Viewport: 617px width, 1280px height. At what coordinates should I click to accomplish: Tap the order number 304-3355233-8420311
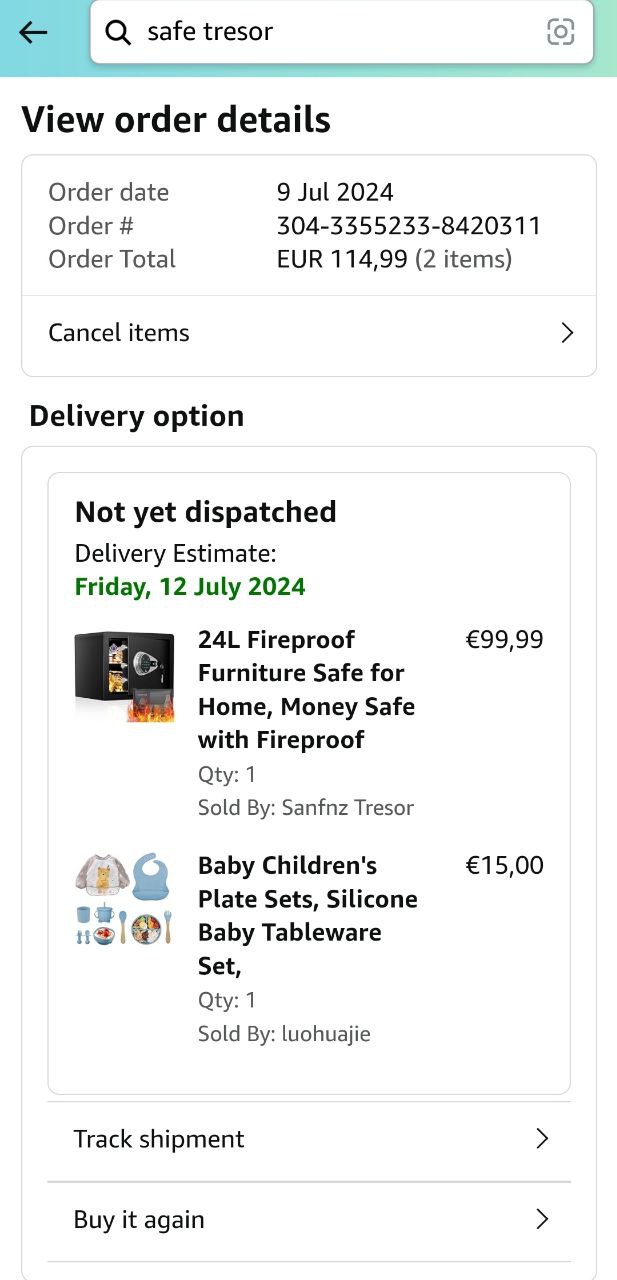408,226
